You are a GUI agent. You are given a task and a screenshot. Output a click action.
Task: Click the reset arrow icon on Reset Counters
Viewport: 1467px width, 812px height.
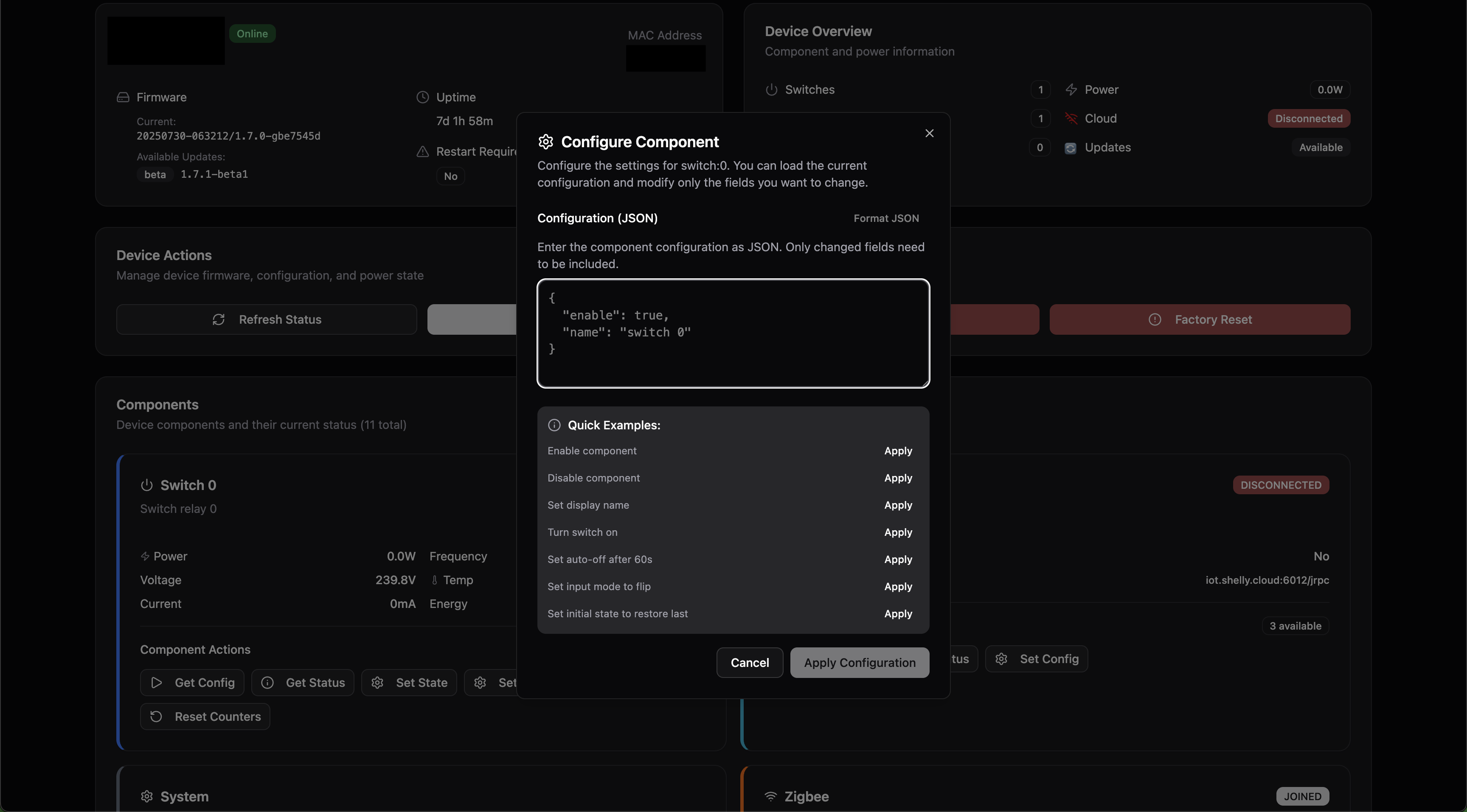156,717
